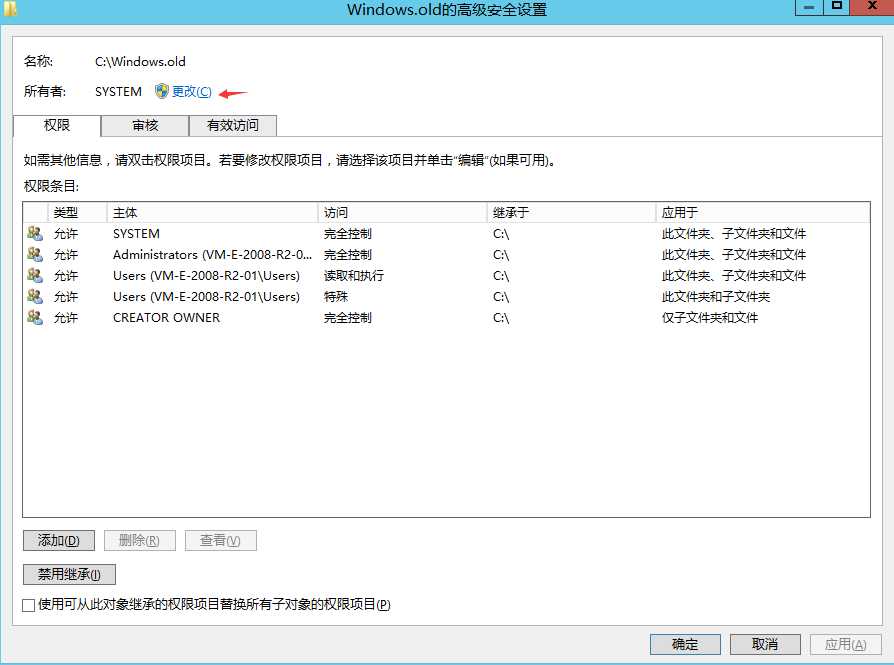This screenshot has height=665, width=894.
Task: Click the 应用(A) button
Action: [x=846, y=644]
